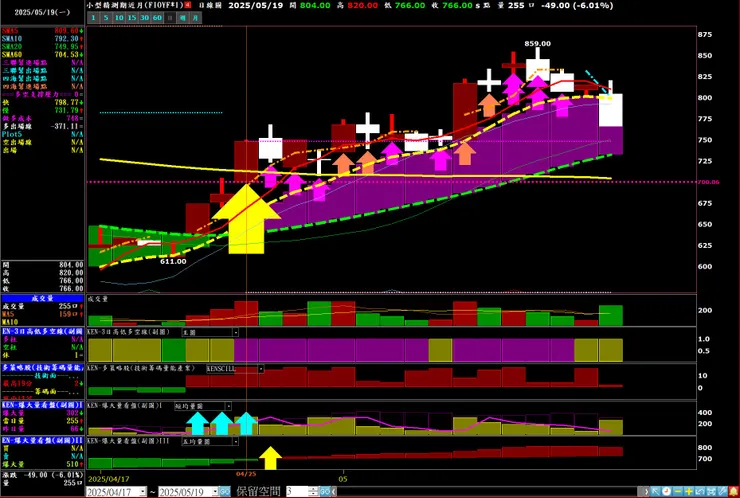Select the 1-minute timeframe tab
This screenshot has width=740, height=498.
pyautogui.click(x=93, y=18)
